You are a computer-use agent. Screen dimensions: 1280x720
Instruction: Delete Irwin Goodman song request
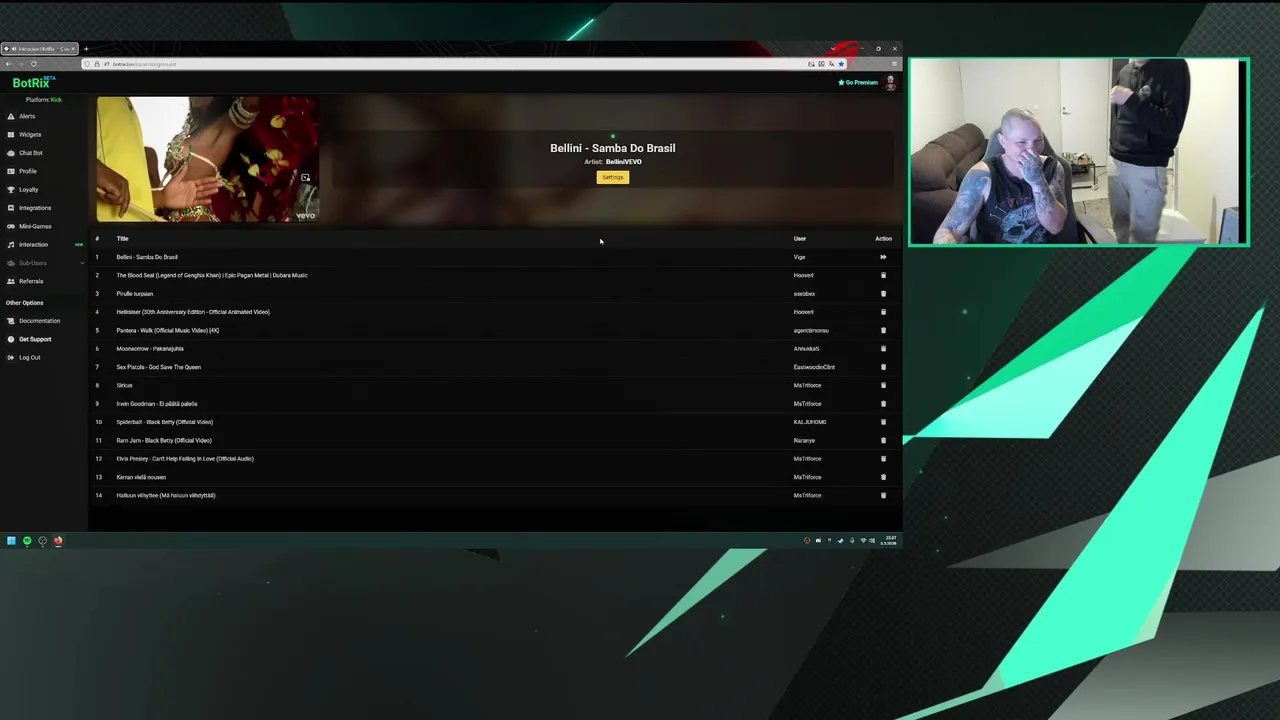click(883, 404)
